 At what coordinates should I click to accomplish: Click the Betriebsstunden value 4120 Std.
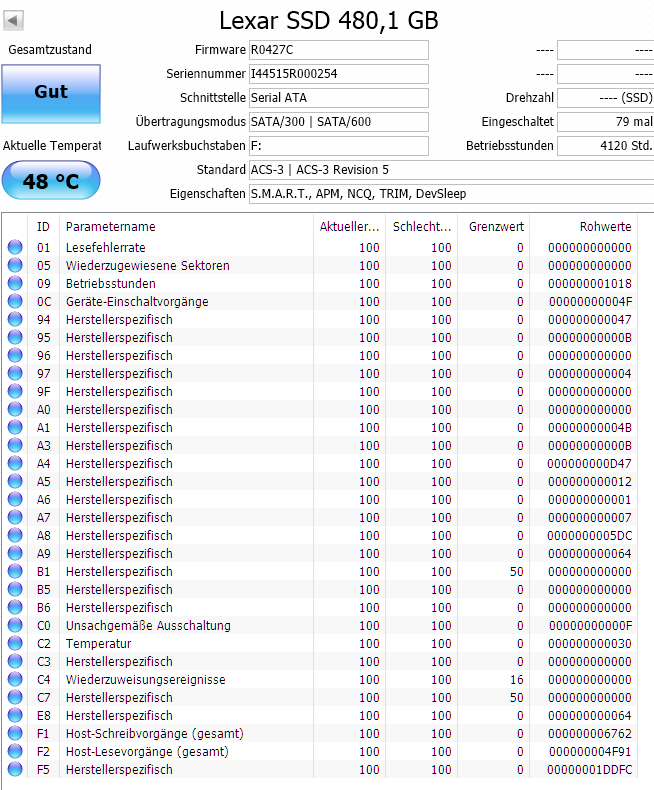[x=606, y=146]
